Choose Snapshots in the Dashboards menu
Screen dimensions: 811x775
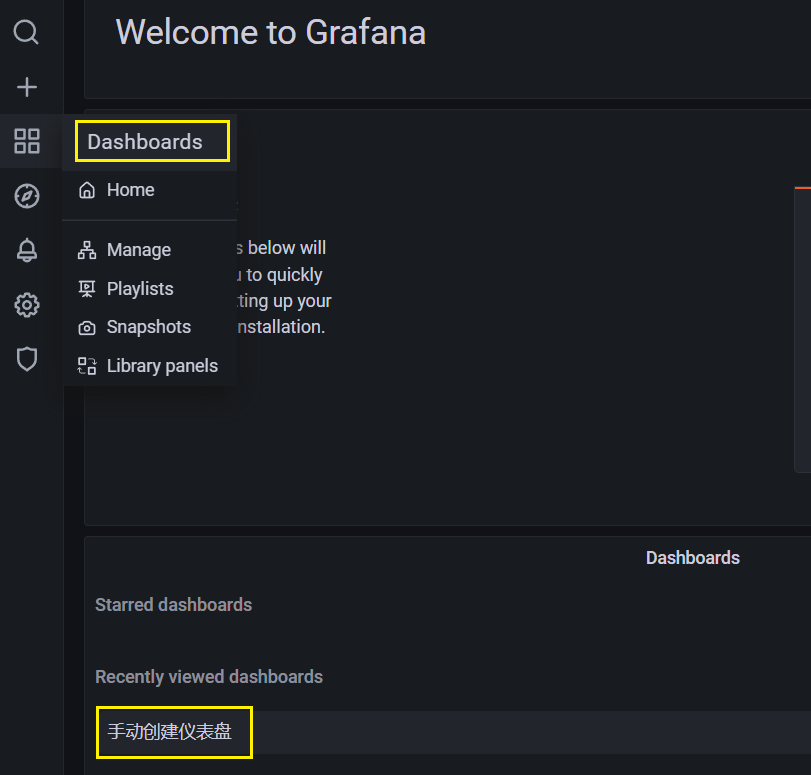(x=149, y=327)
